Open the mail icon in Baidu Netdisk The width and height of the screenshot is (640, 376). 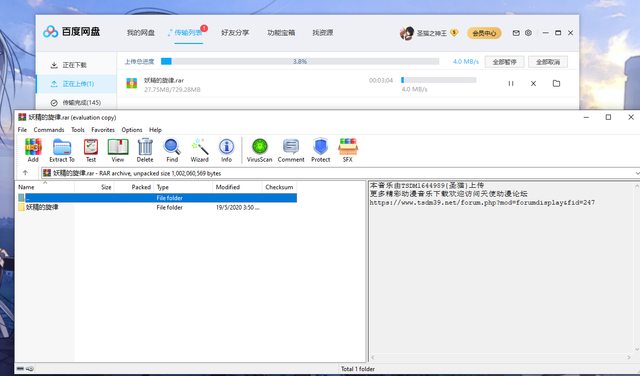tap(516, 33)
